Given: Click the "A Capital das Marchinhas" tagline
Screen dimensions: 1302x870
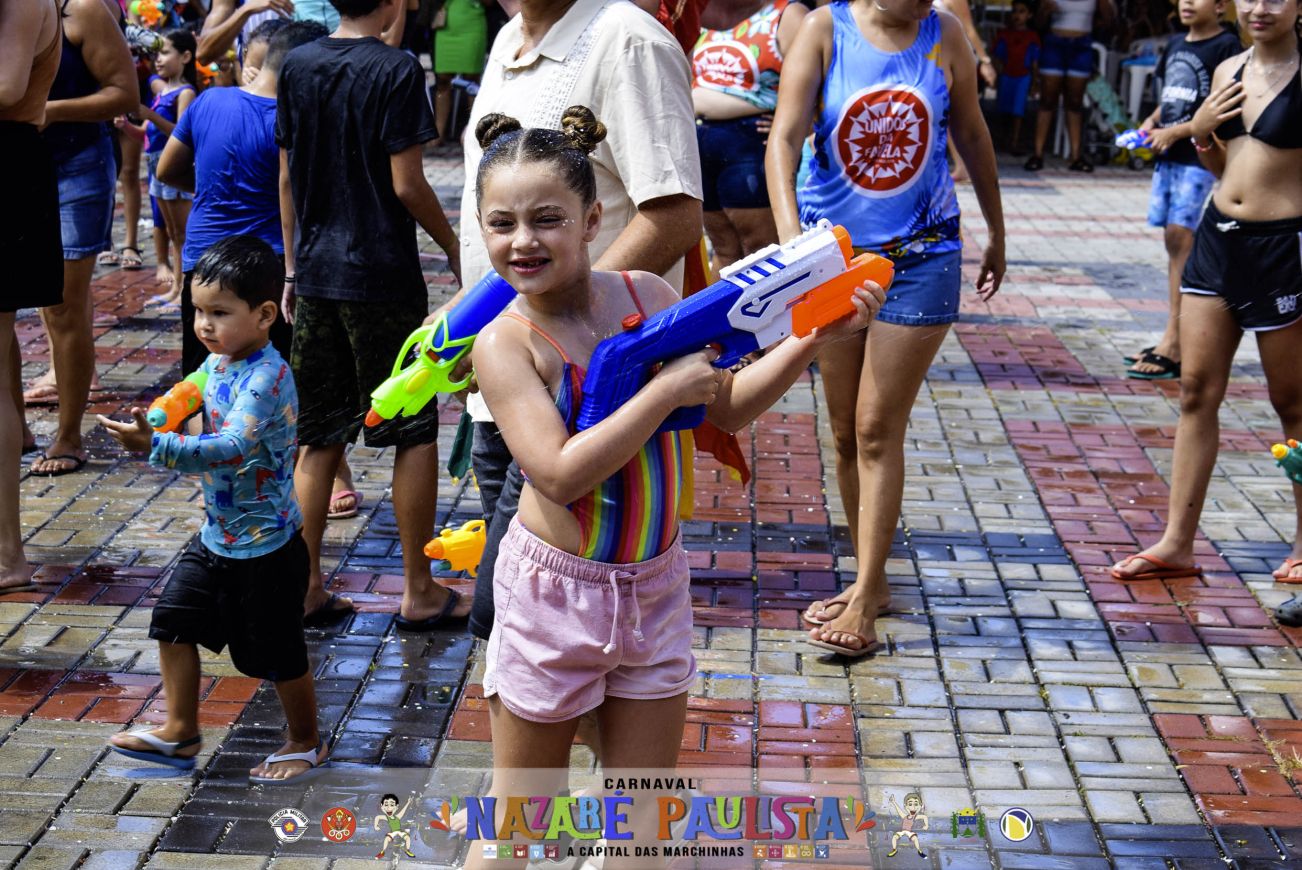Looking at the screenshot, I should (655, 851).
